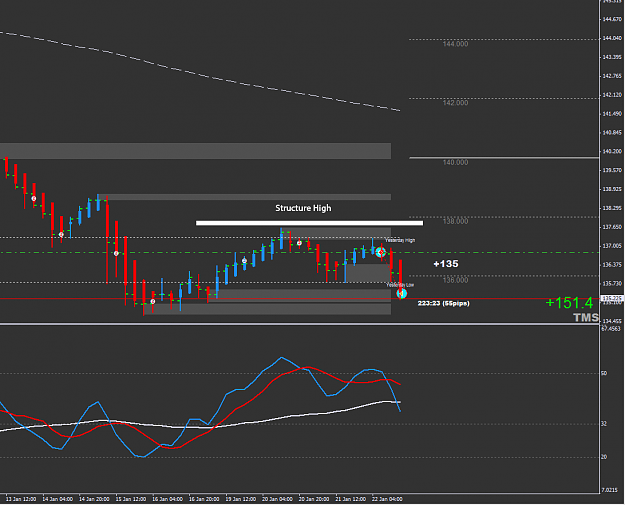Click the 142.000 round level label
The image size is (625, 505).
(x=455, y=103)
